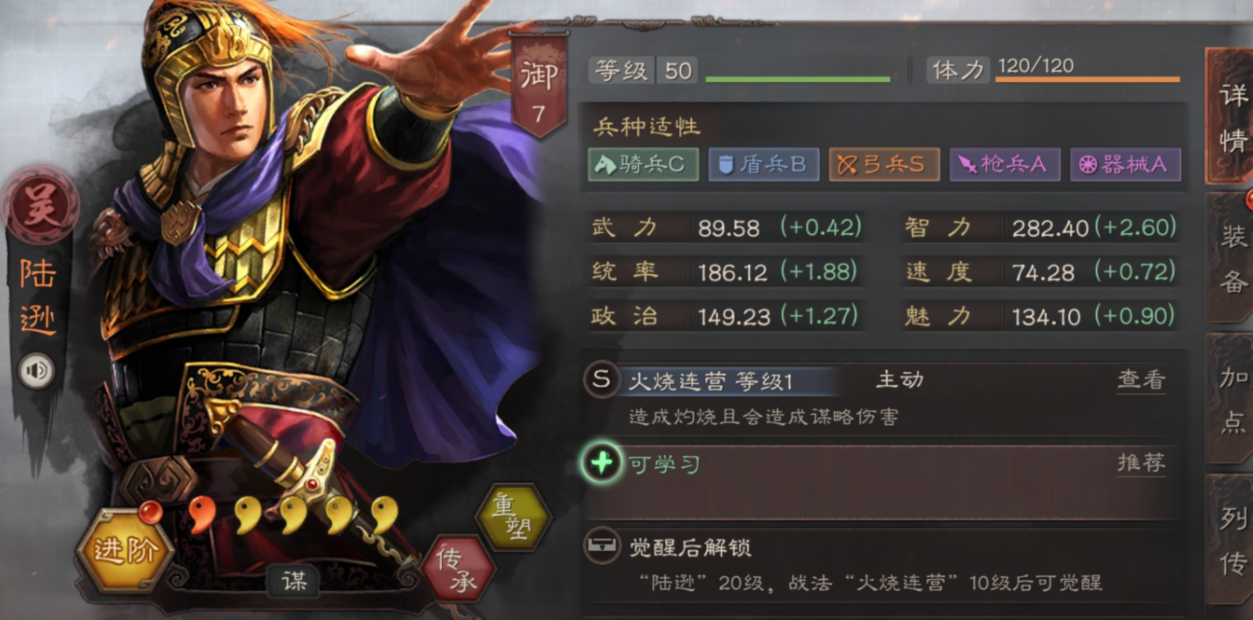The height and width of the screenshot is (620, 1253).
Task: Tap the 吴 faction emblem
Action: [40, 208]
